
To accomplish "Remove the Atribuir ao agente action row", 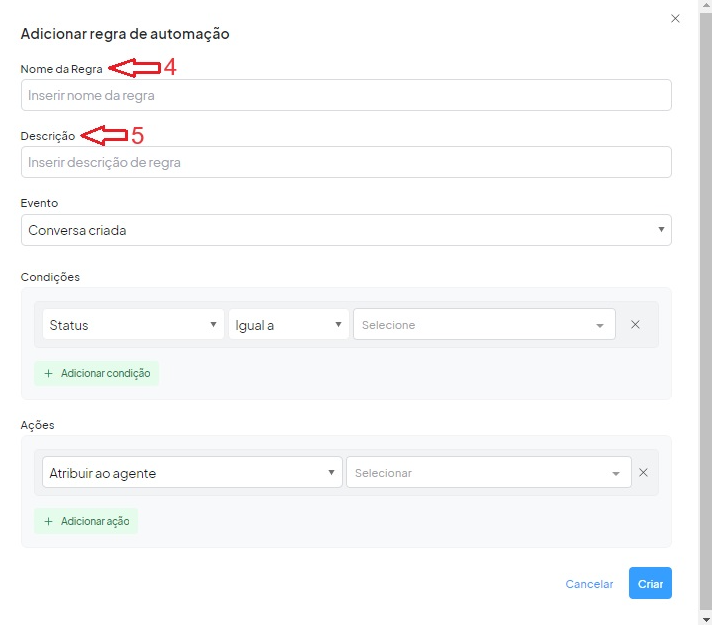I will [x=643, y=473].
